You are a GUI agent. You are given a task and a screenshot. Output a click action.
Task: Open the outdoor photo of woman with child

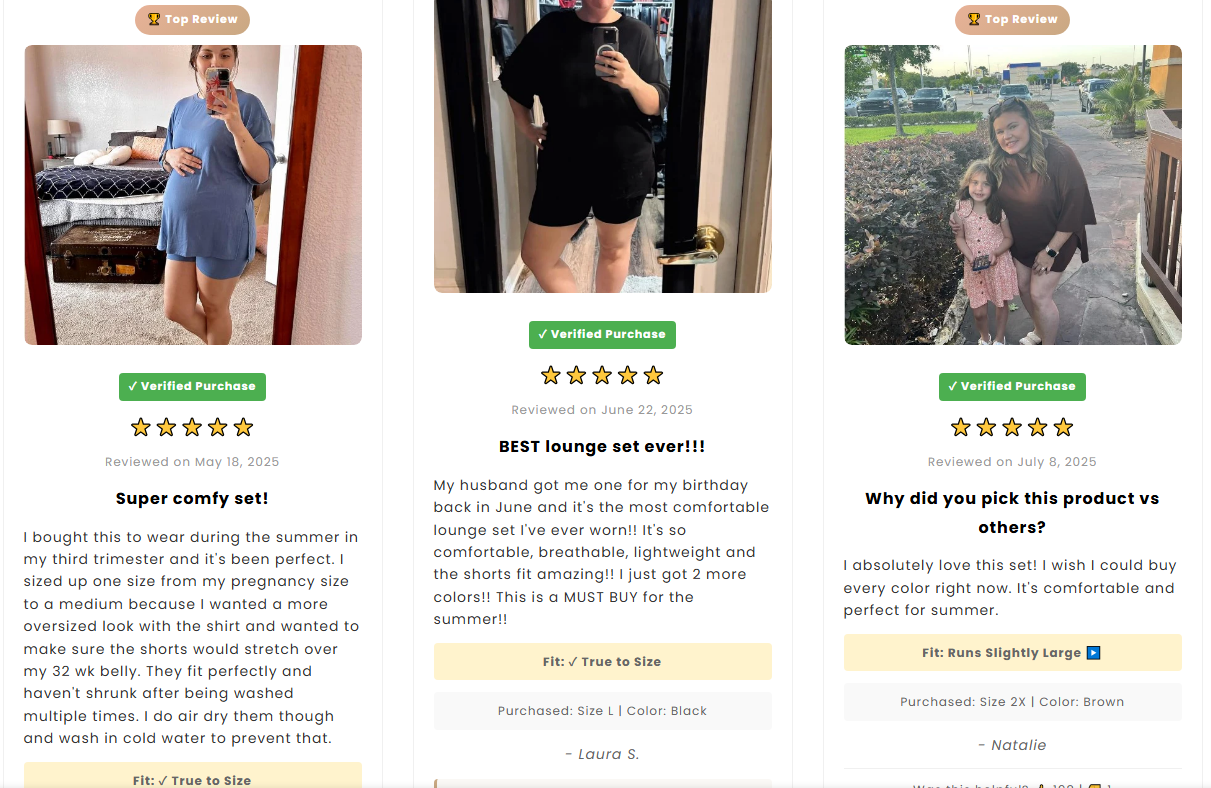(x=1012, y=195)
